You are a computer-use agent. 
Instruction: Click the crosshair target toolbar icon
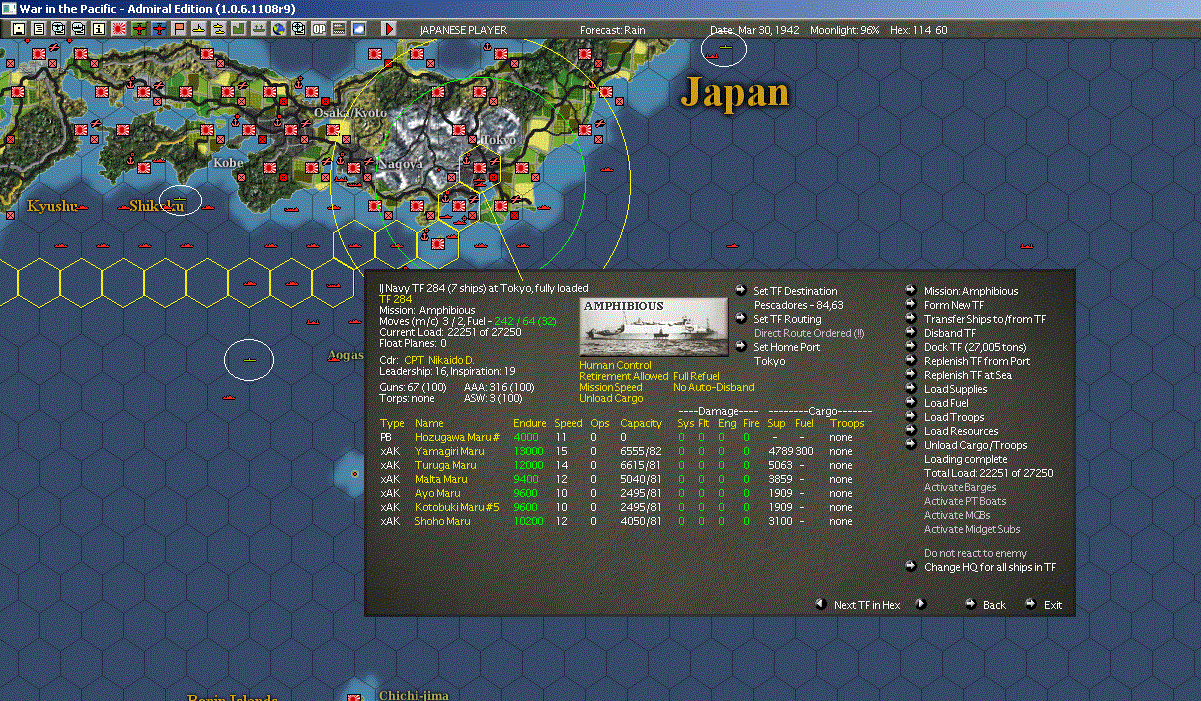coord(298,29)
